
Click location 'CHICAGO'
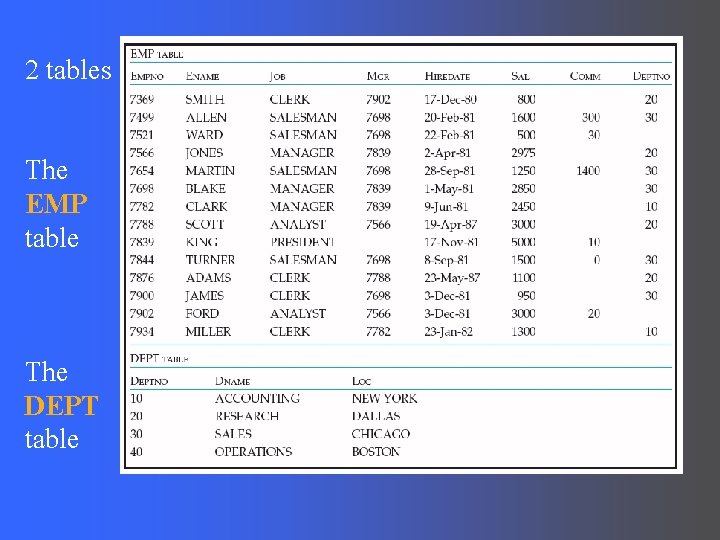click(381, 434)
